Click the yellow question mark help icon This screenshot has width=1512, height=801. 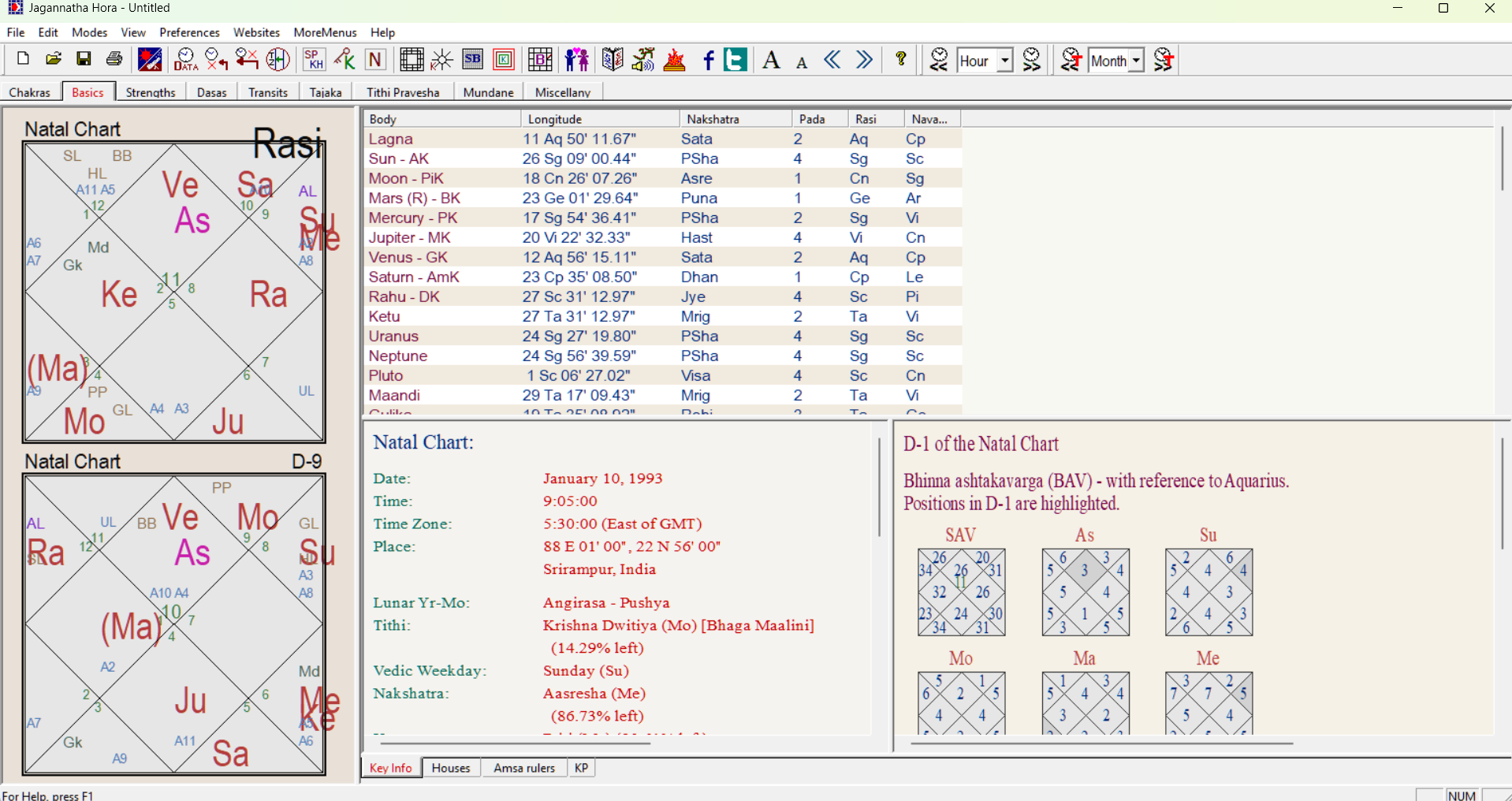coord(901,59)
